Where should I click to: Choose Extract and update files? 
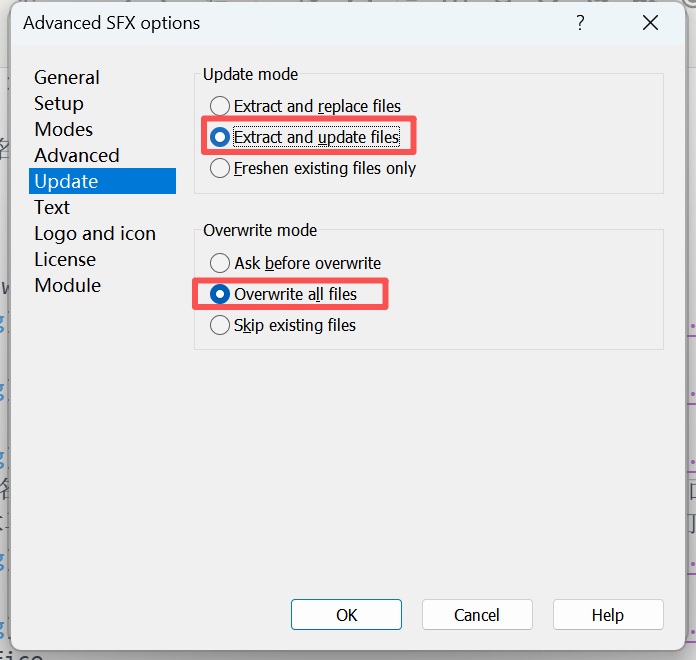coord(220,137)
